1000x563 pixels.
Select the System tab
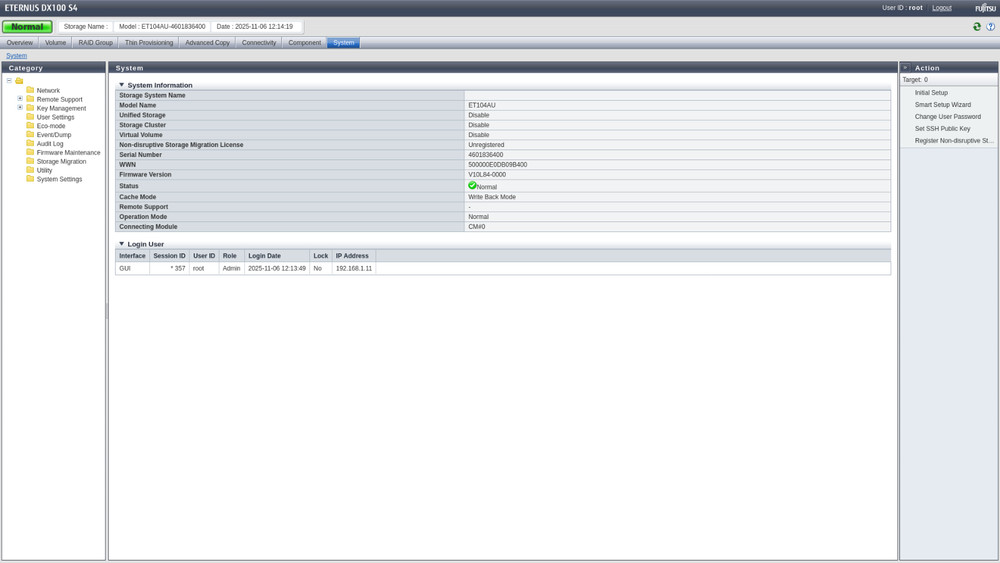343,43
